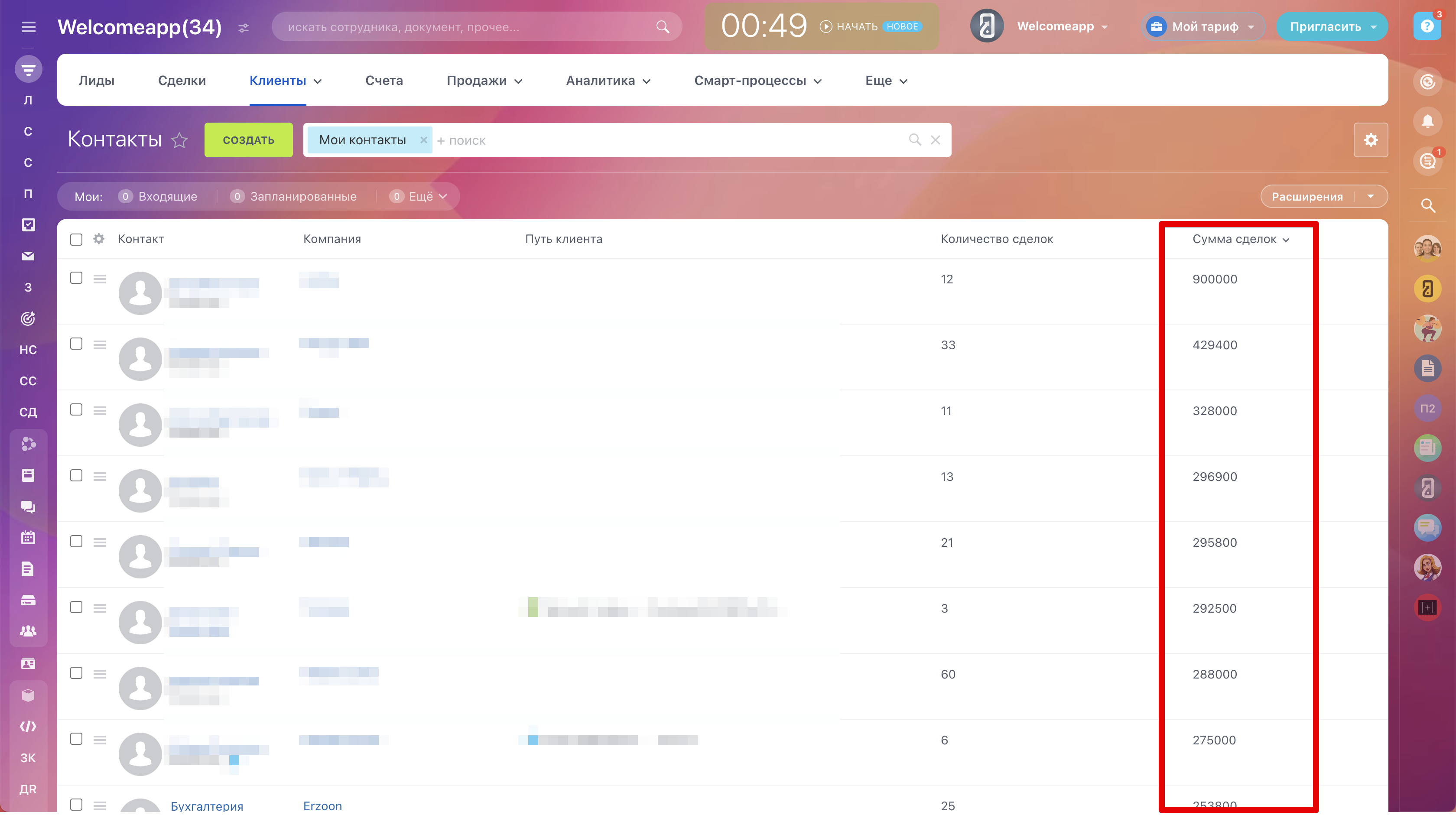Select the checkbox for the contact with 33 deals

[x=76, y=344]
